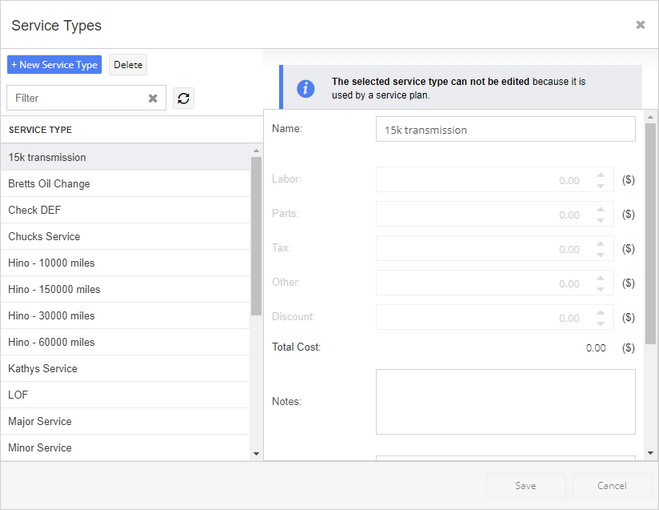This screenshot has width=659, height=510.
Task: Decrease Parts cost with down arrow
Action: 601,220
